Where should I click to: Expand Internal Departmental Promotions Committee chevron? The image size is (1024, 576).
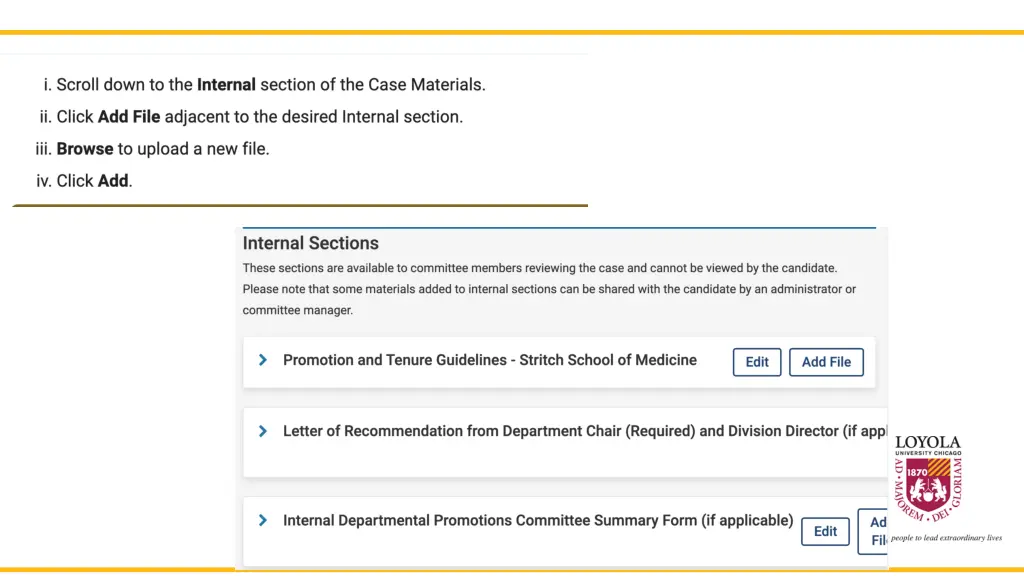coord(263,520)
